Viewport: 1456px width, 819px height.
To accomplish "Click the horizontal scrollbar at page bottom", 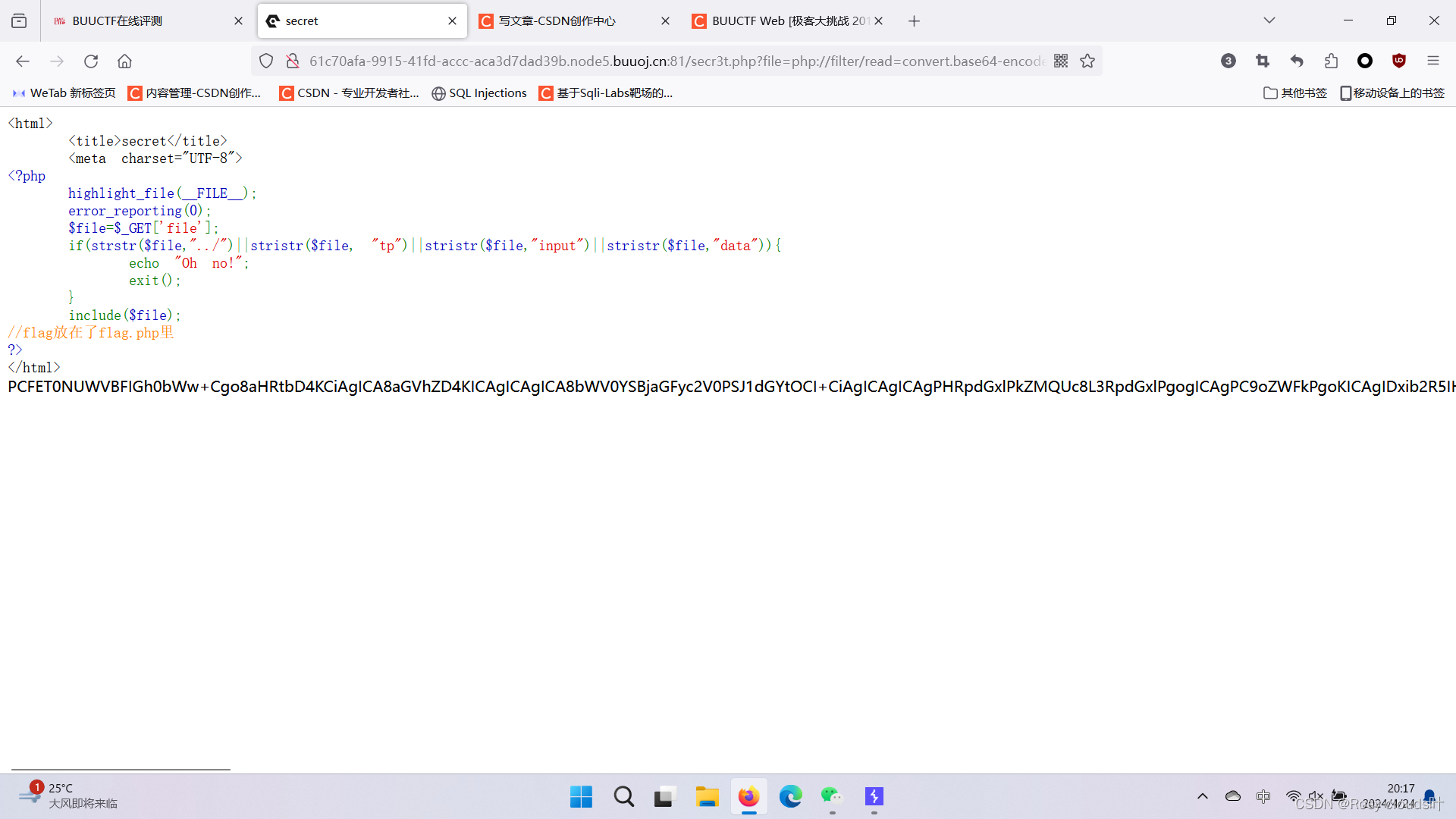I will click(x=121, y=769).
